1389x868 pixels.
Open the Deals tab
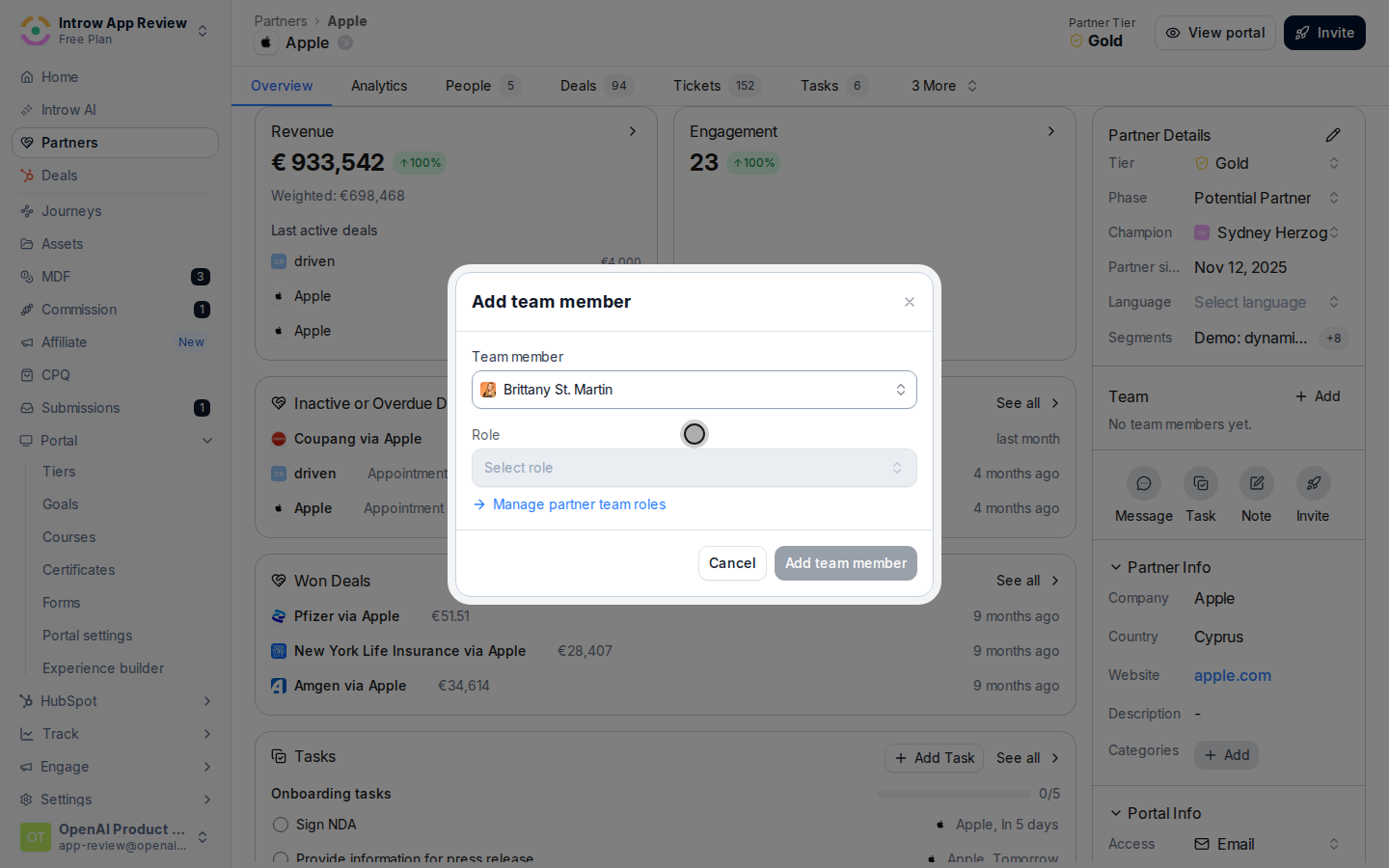point(595,86)
